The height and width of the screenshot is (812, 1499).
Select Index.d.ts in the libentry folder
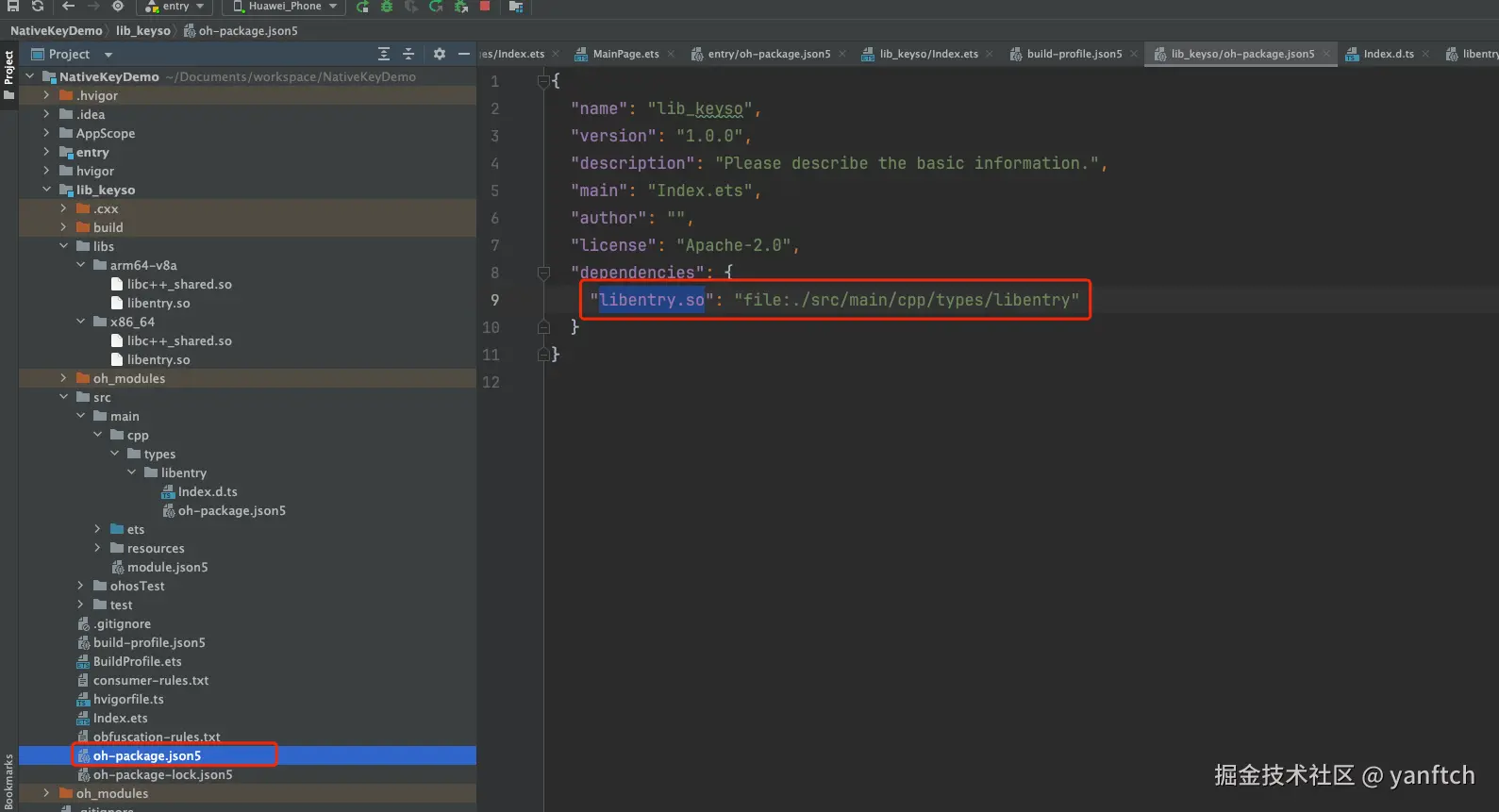pyautogui.click(x=208, y=491)
